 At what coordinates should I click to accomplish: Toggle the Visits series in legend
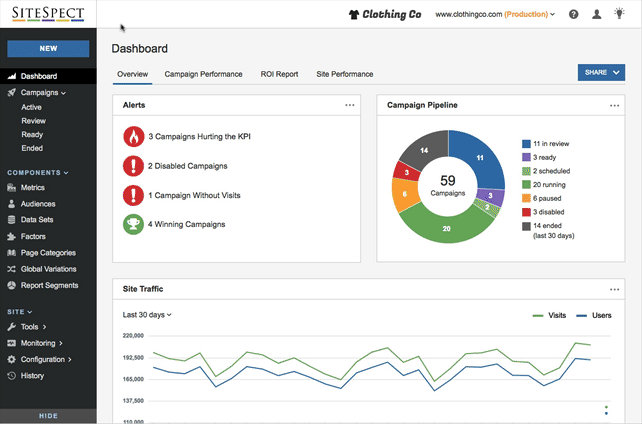(x=549, y=316)
